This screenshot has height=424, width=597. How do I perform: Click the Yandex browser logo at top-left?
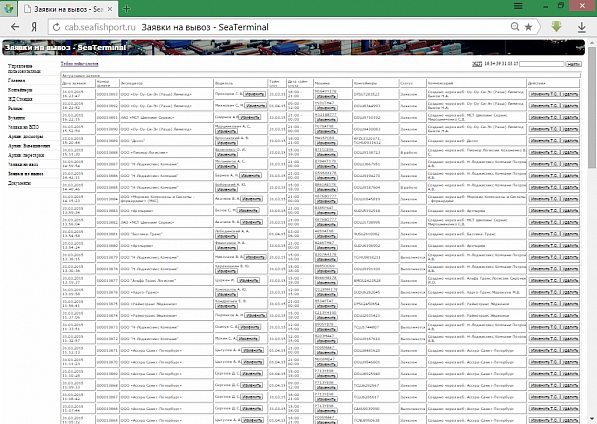tap(8, 8)
